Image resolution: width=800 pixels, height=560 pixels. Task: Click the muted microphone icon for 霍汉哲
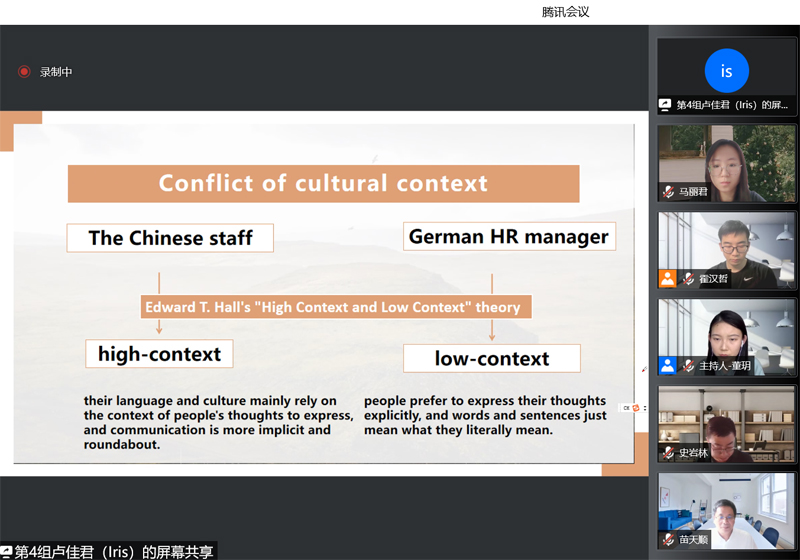coord(688,279)
